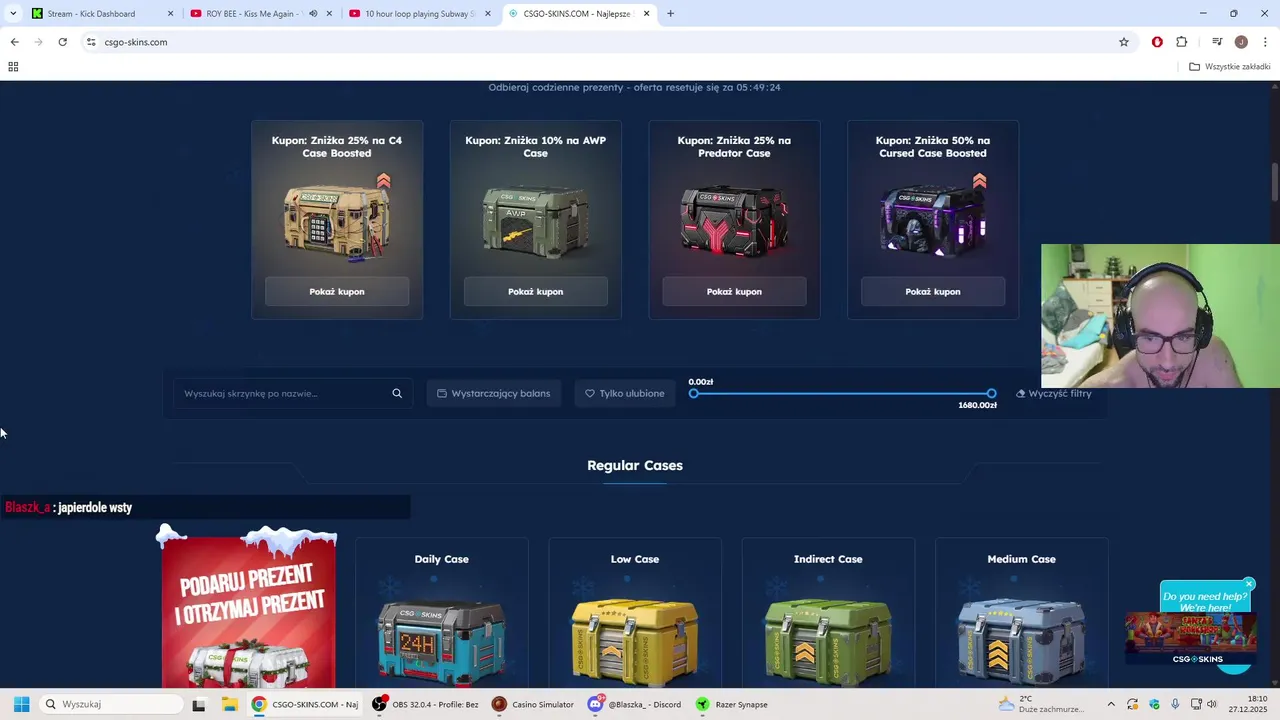Toggle the 'Tylko ulubione' favorites filter
1280x720 pixels.
[x=625, y=393]
